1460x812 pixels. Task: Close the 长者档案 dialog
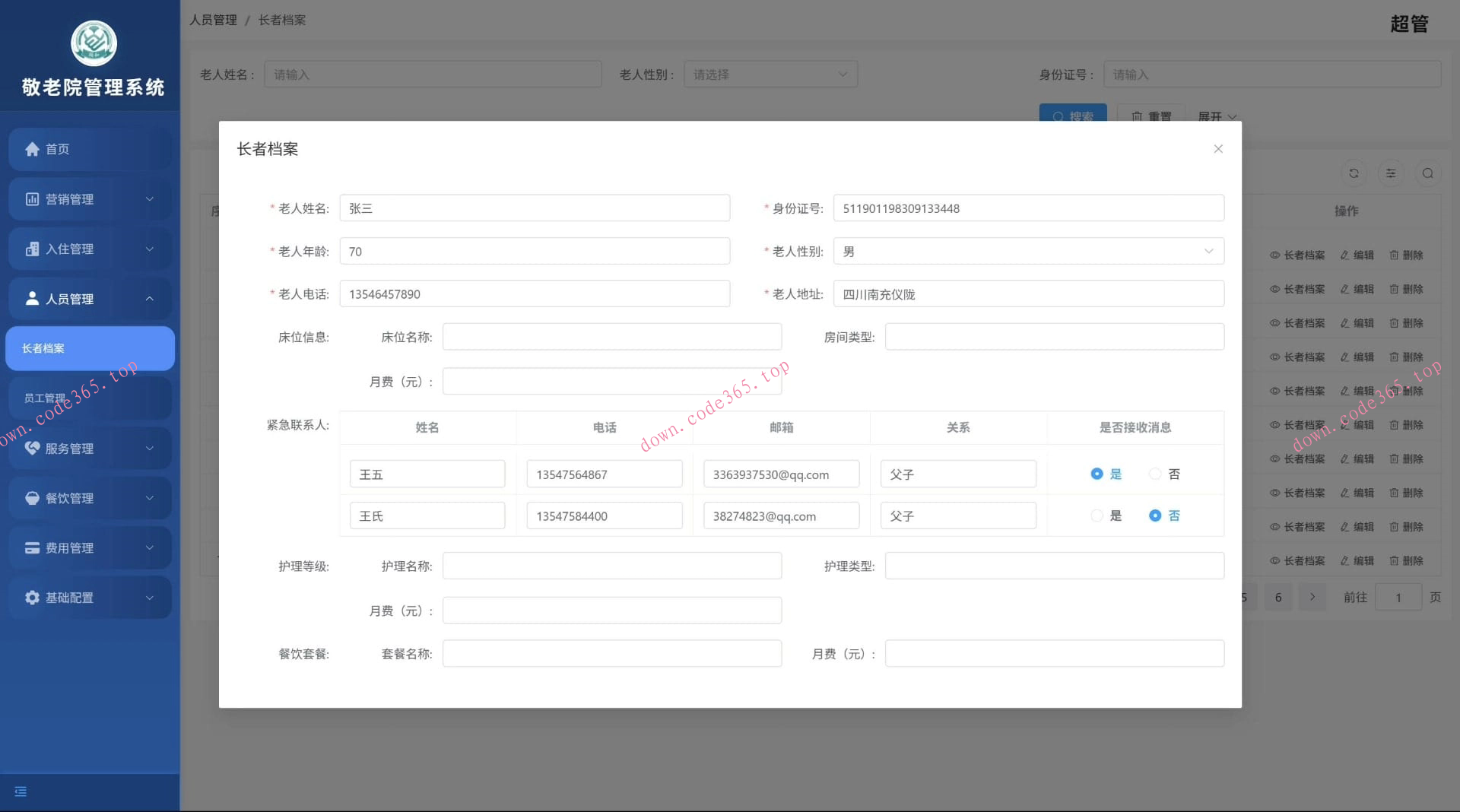click(x=1218, y=149)
